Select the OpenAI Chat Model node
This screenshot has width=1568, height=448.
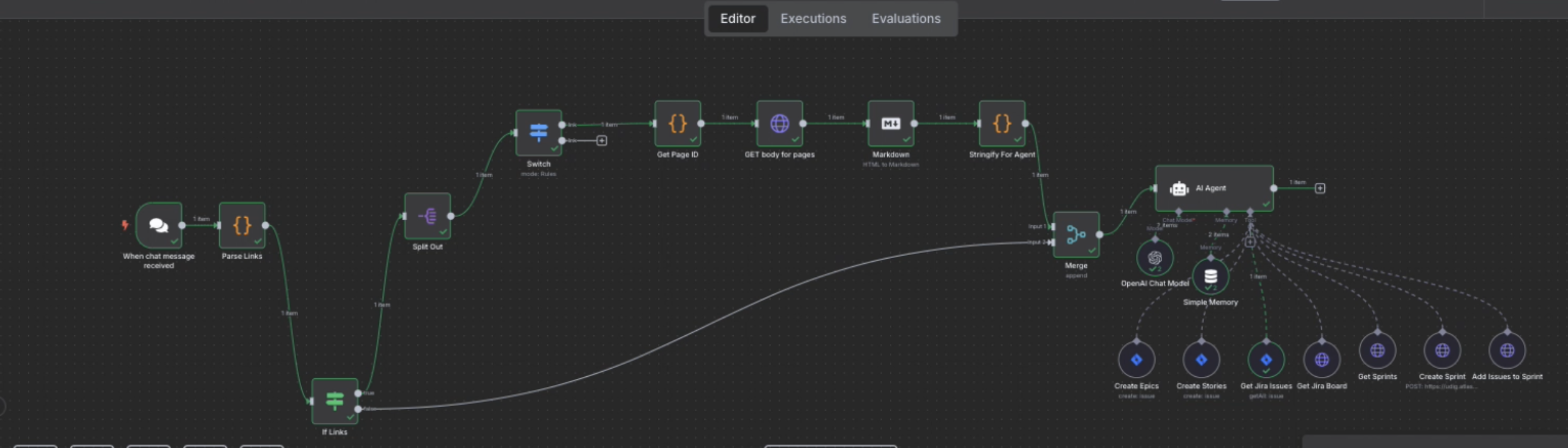(1154, 258)
